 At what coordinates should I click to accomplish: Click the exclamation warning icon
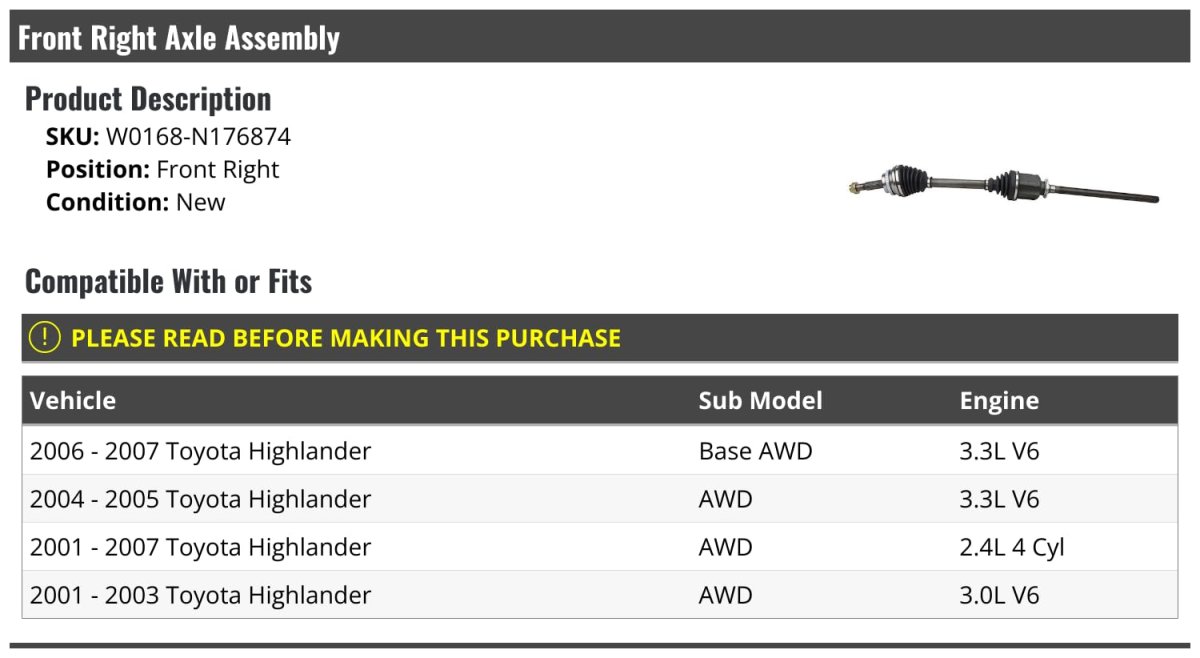pos(45,338)
